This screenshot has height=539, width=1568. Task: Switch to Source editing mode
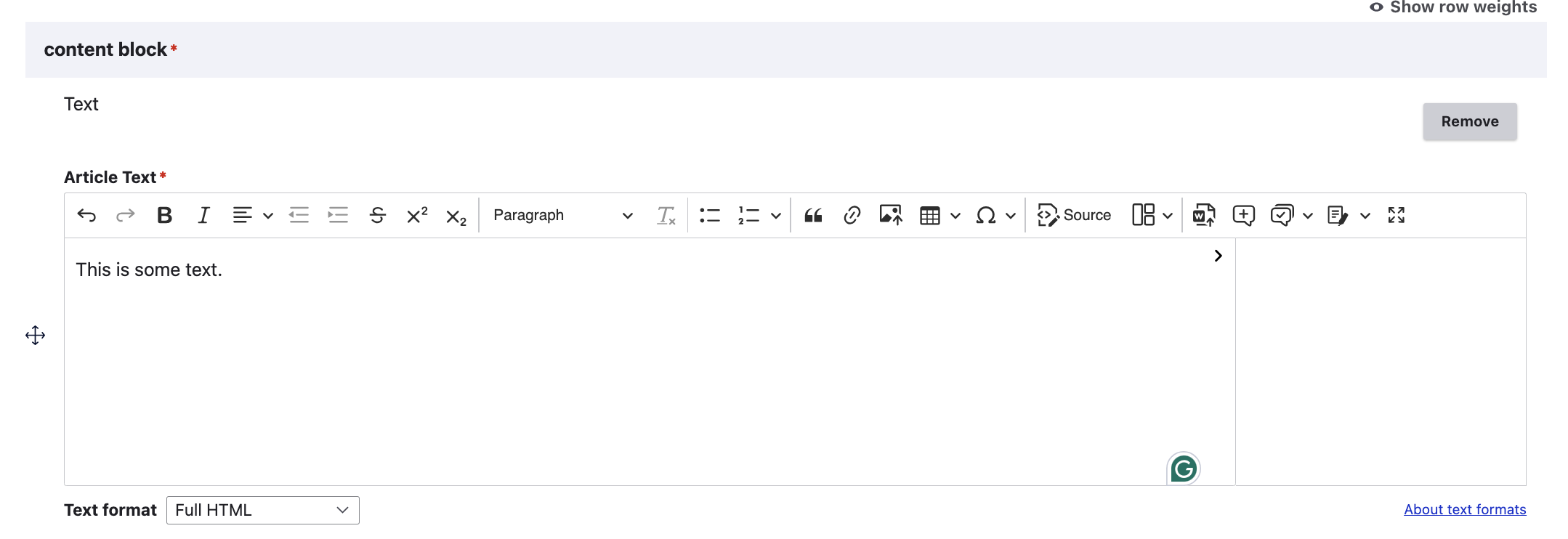[1075, 215]
